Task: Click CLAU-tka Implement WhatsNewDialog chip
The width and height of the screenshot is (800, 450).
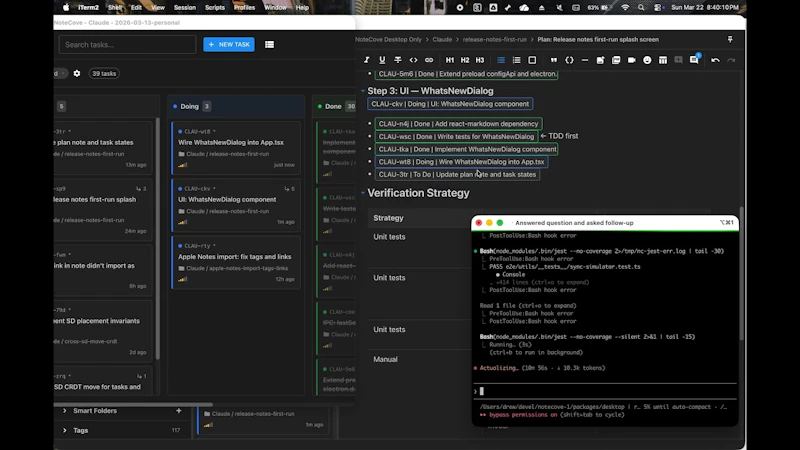Action: coord(467,149)
